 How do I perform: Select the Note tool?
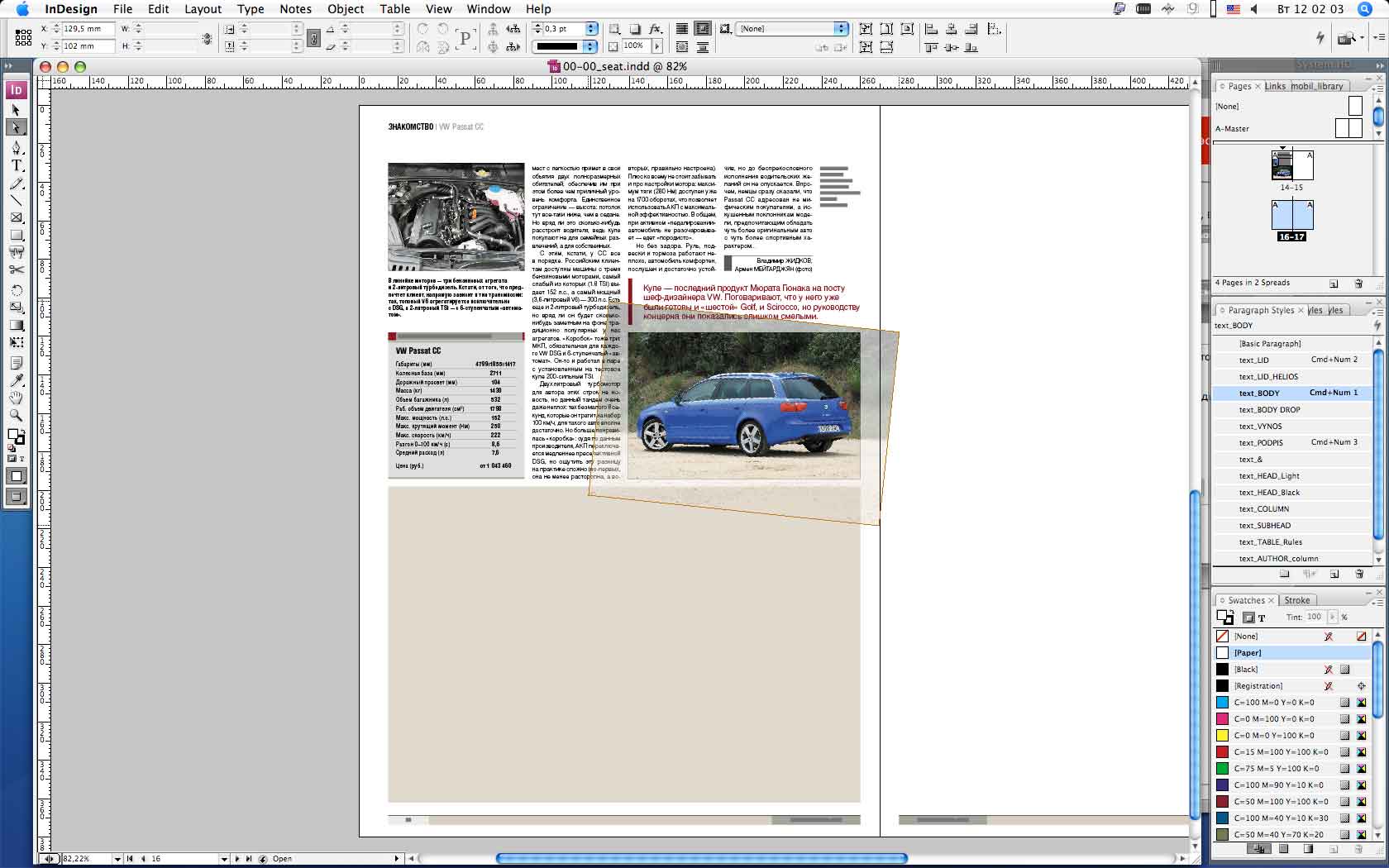(16, 363)
